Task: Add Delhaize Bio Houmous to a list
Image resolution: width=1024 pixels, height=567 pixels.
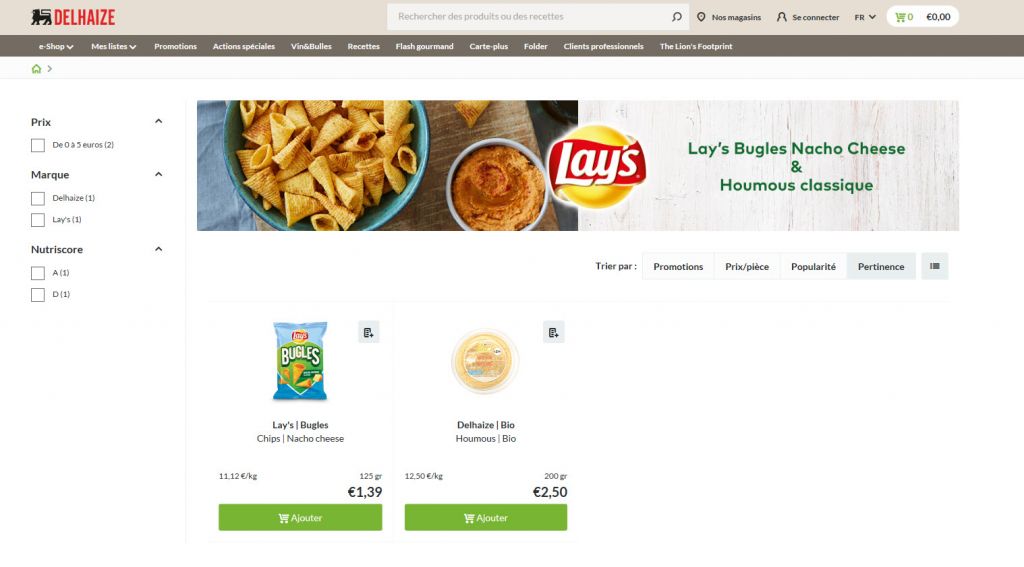Action: [x=554, y=332]
